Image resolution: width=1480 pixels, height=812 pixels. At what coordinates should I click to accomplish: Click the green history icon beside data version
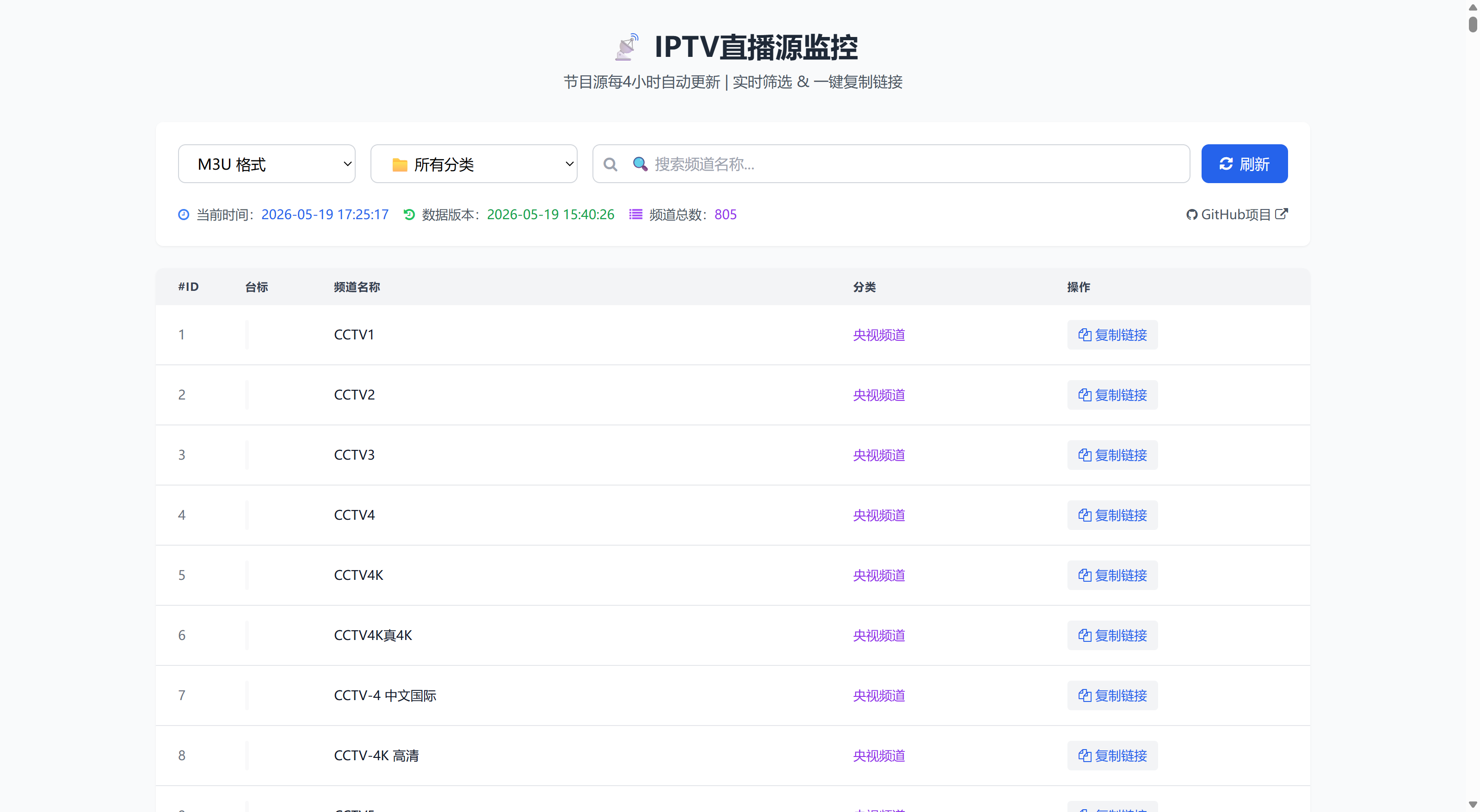pos(409,214)
